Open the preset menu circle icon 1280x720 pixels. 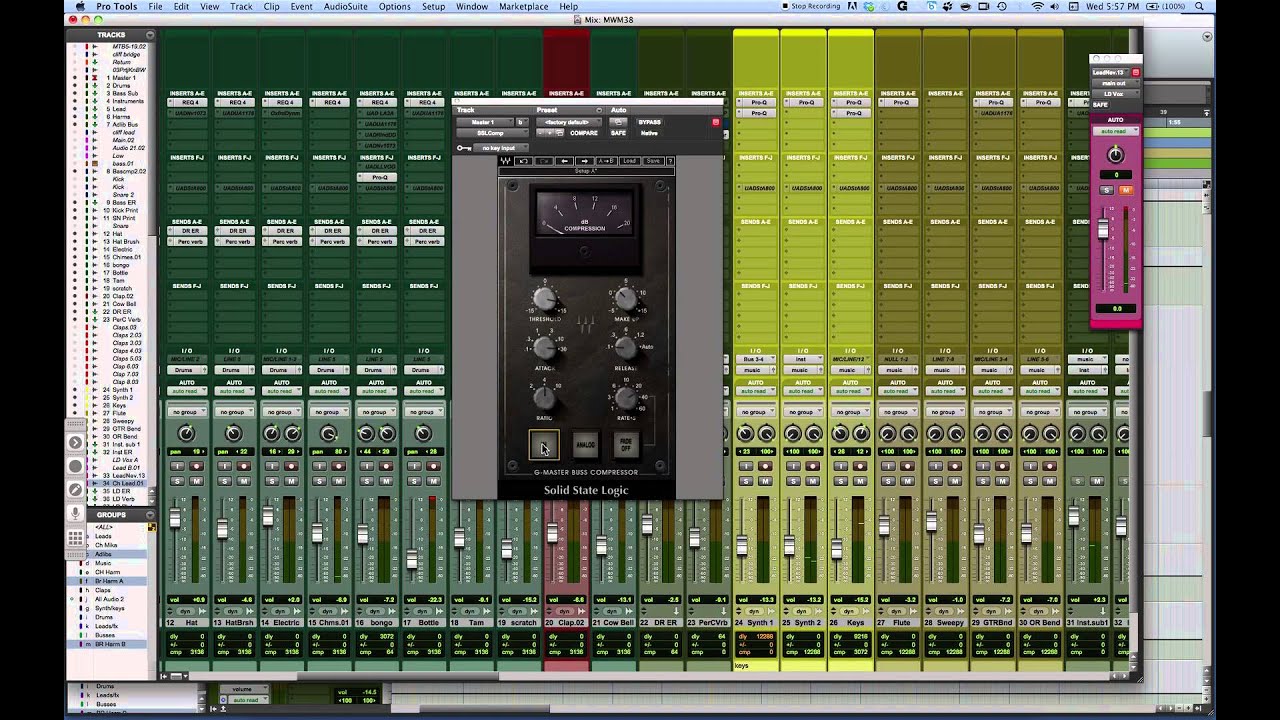point(599,110)
